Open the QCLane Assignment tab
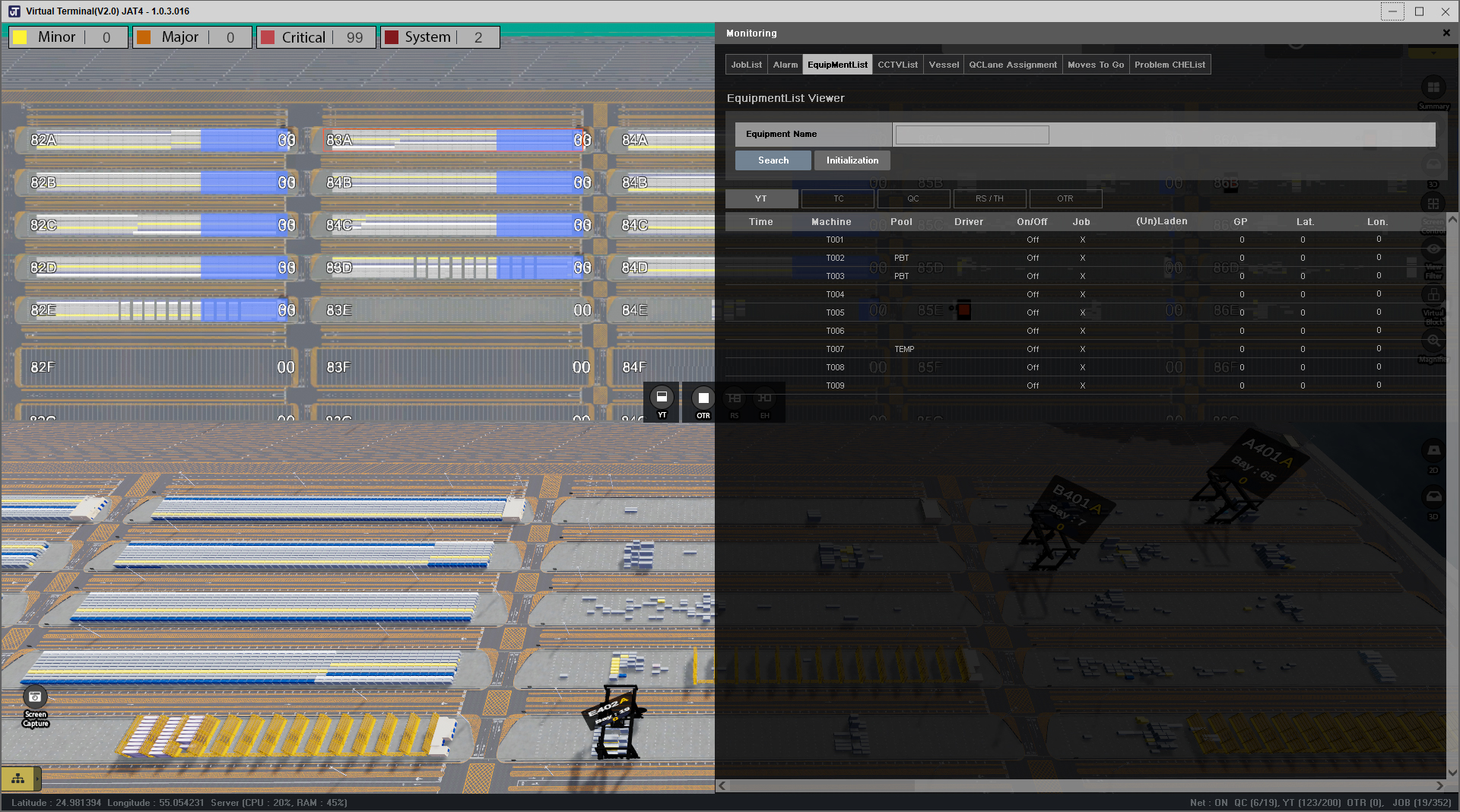The image size is (1460, 812). click(x=1012, y=65)
